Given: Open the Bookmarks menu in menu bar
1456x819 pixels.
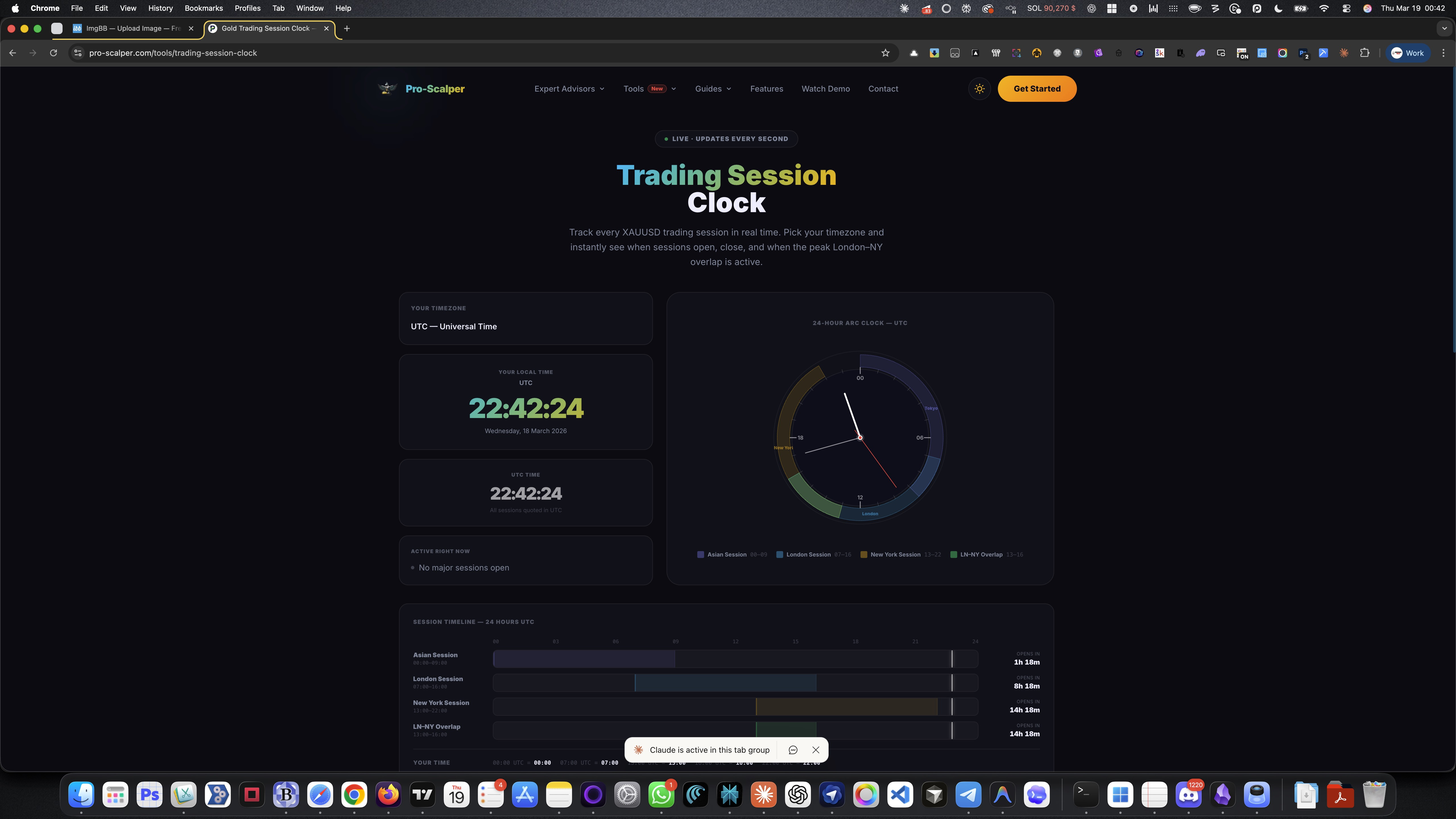Looking at the screenshot, I should pyautogui.click(x=204, y=9).
